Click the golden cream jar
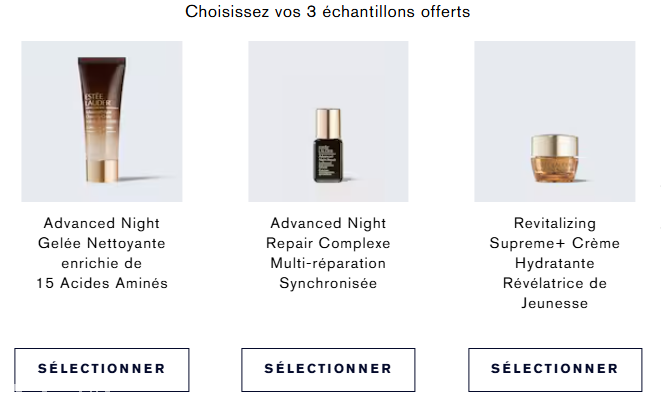This screenshot has height=410, width=661. point(555,162)
